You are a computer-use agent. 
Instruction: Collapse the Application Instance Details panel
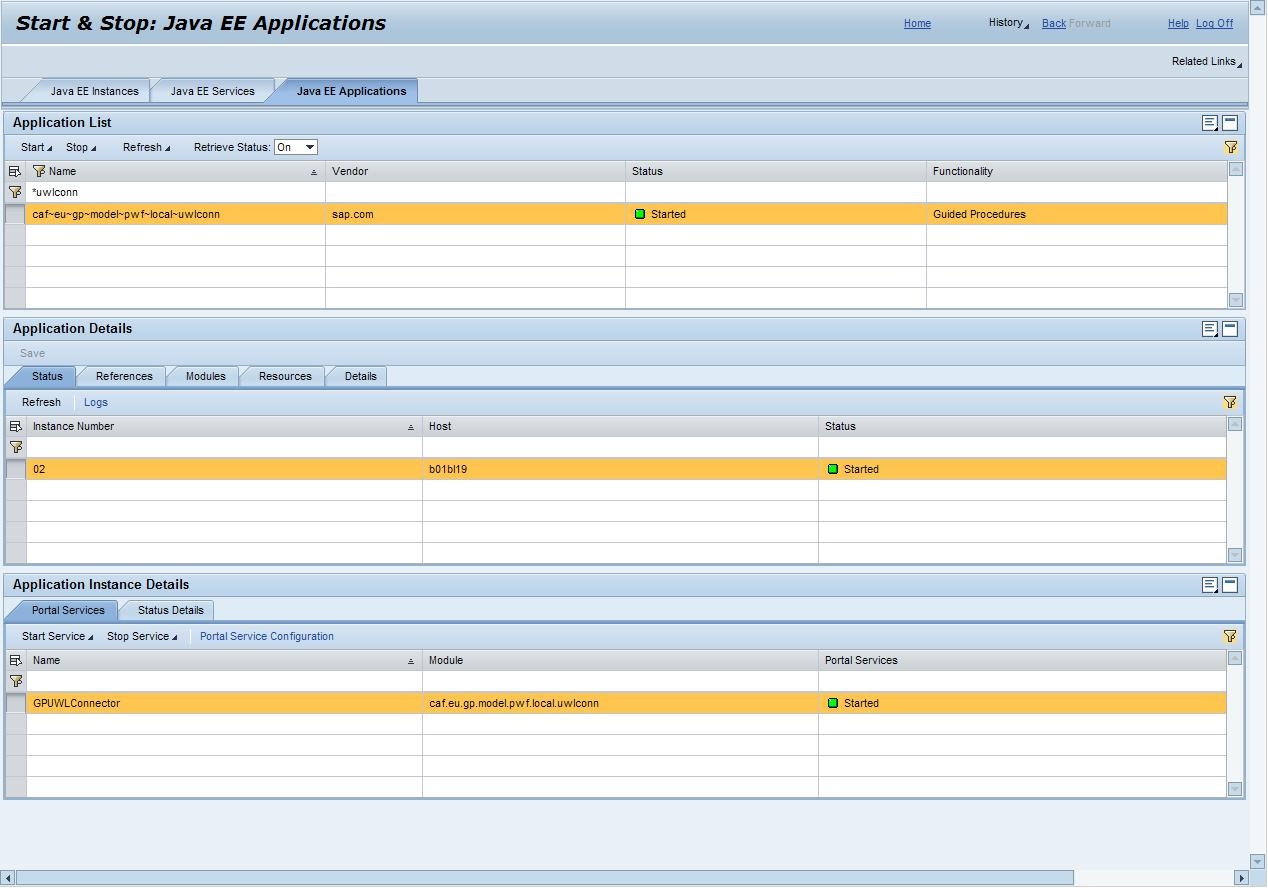1230,585
